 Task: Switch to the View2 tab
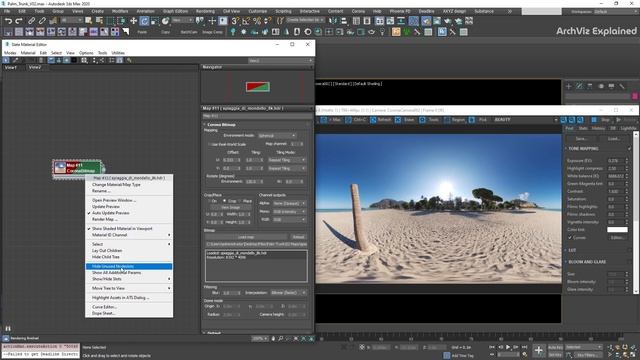35,67
